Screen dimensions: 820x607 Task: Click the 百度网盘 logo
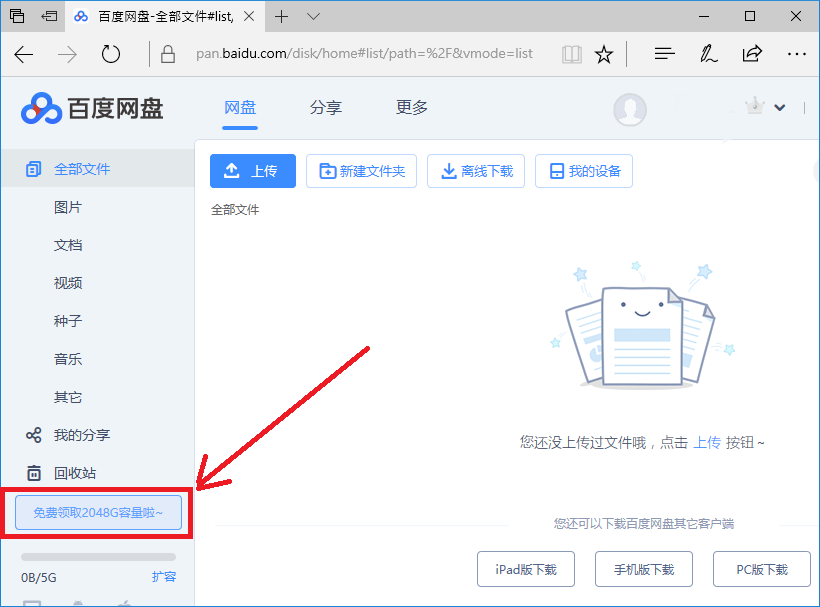[92, 109]
